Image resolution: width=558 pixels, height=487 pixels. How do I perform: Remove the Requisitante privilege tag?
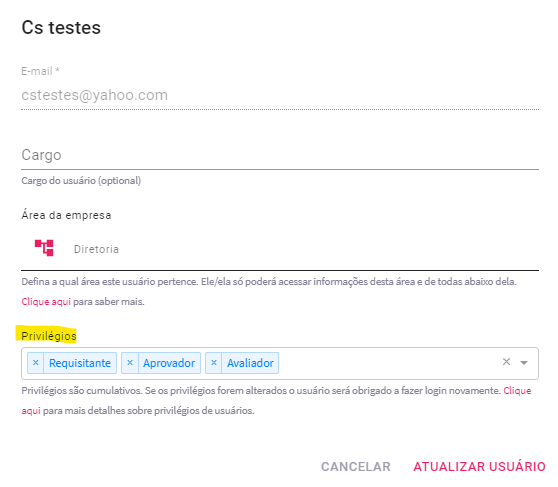[36, 363]
